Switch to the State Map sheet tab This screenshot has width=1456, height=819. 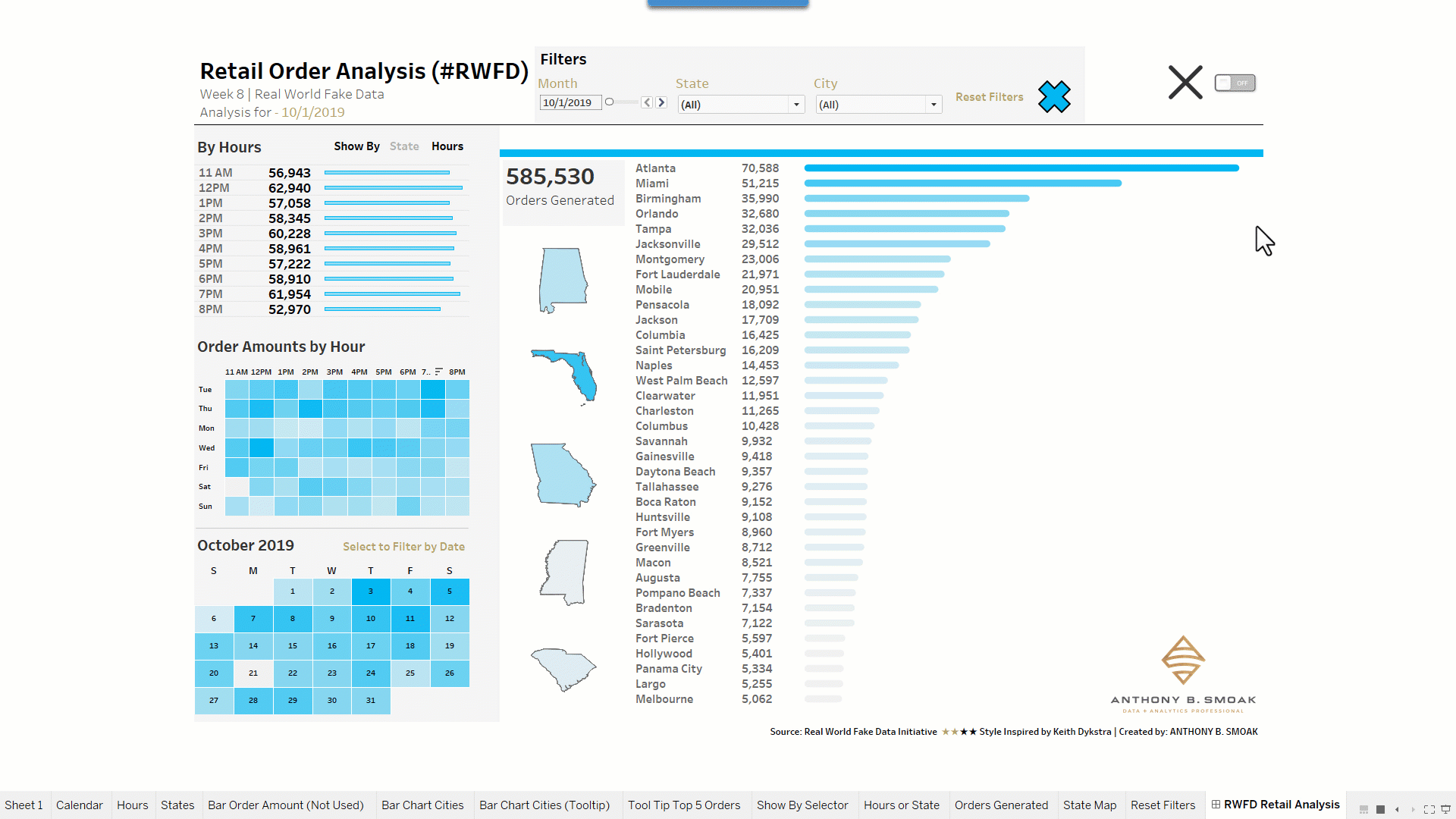pos(1090,805)
